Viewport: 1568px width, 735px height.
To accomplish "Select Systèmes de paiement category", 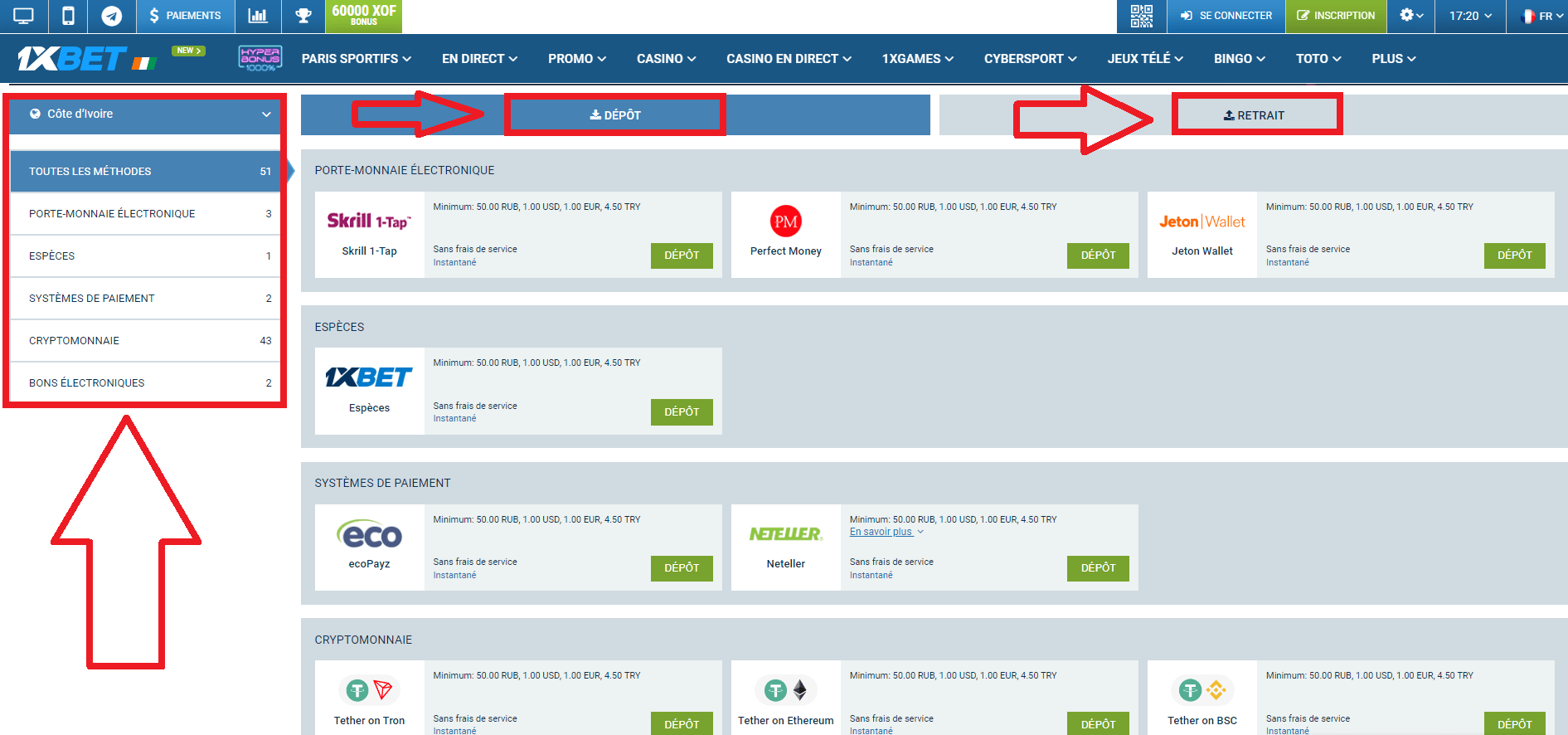I will pos(145,299).
